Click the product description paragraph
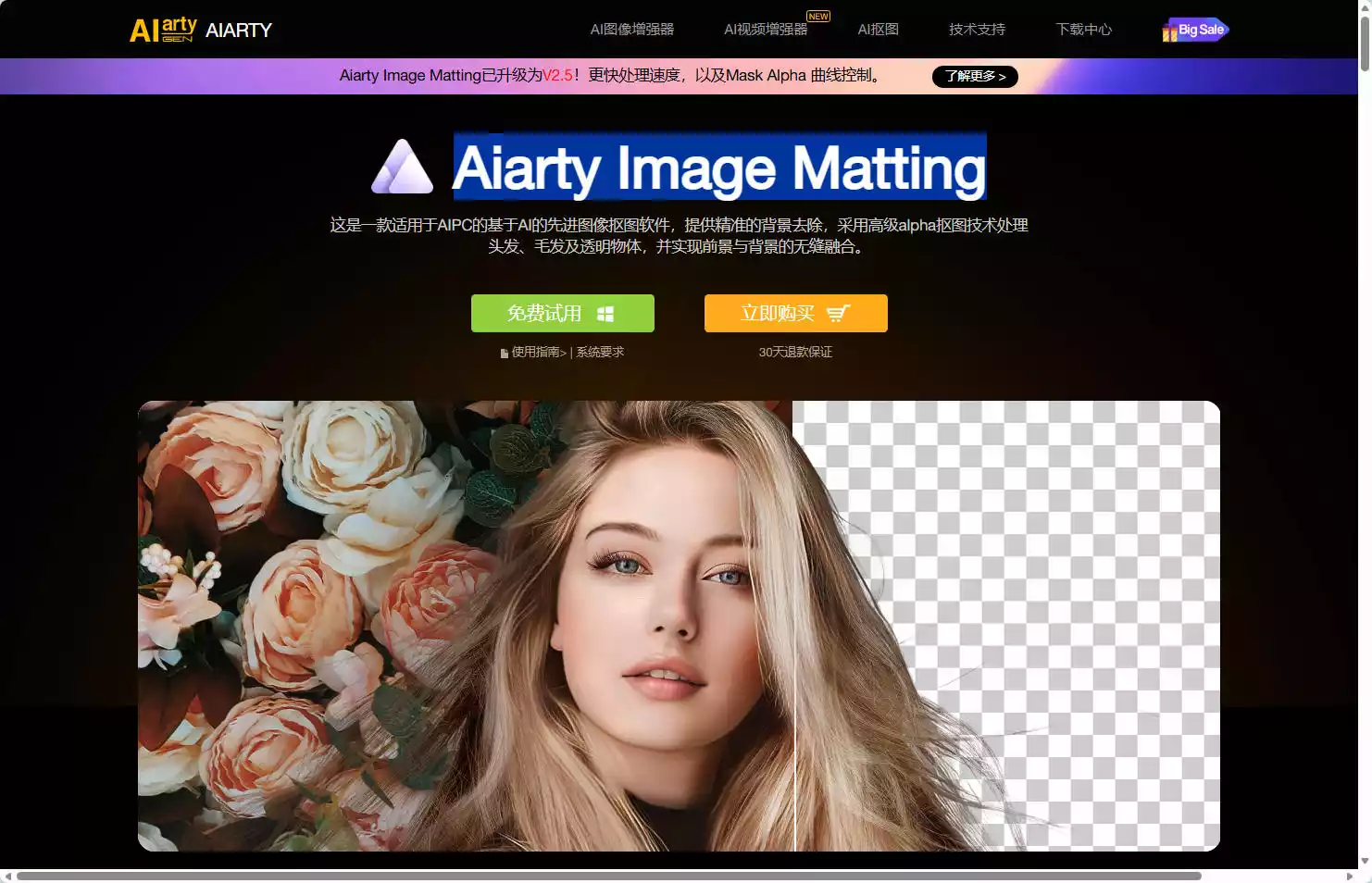Viewport: 1372px width, 883px height. click(679, 235)
